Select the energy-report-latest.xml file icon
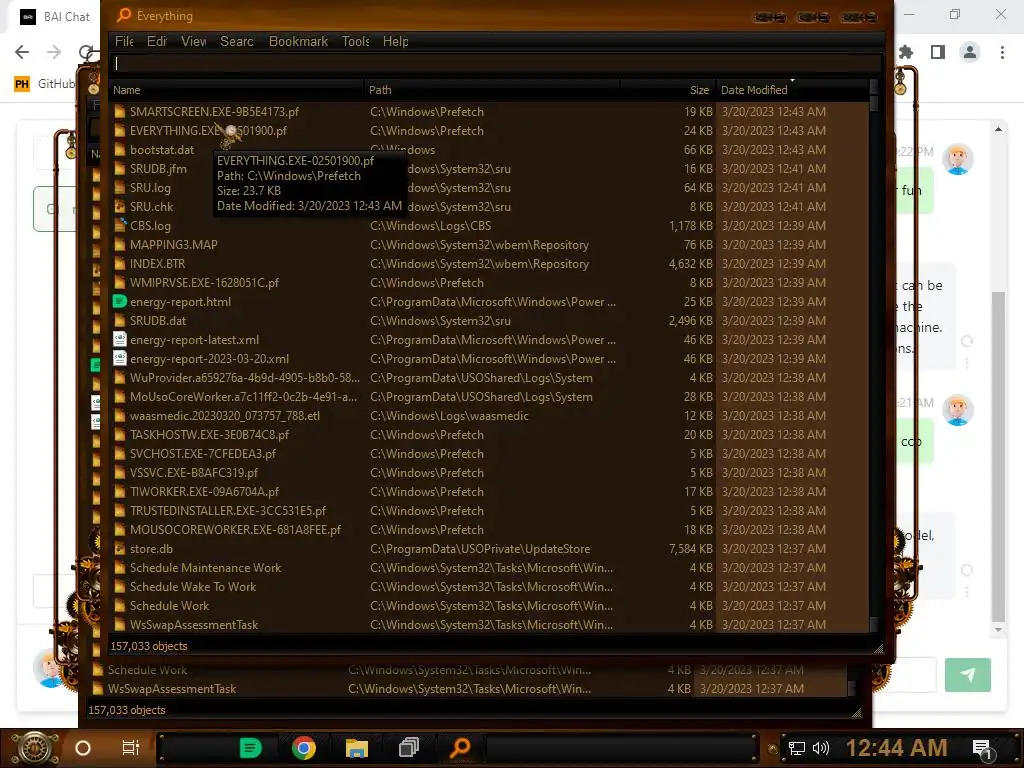1024x768 pixels. (x=120, y=340)
